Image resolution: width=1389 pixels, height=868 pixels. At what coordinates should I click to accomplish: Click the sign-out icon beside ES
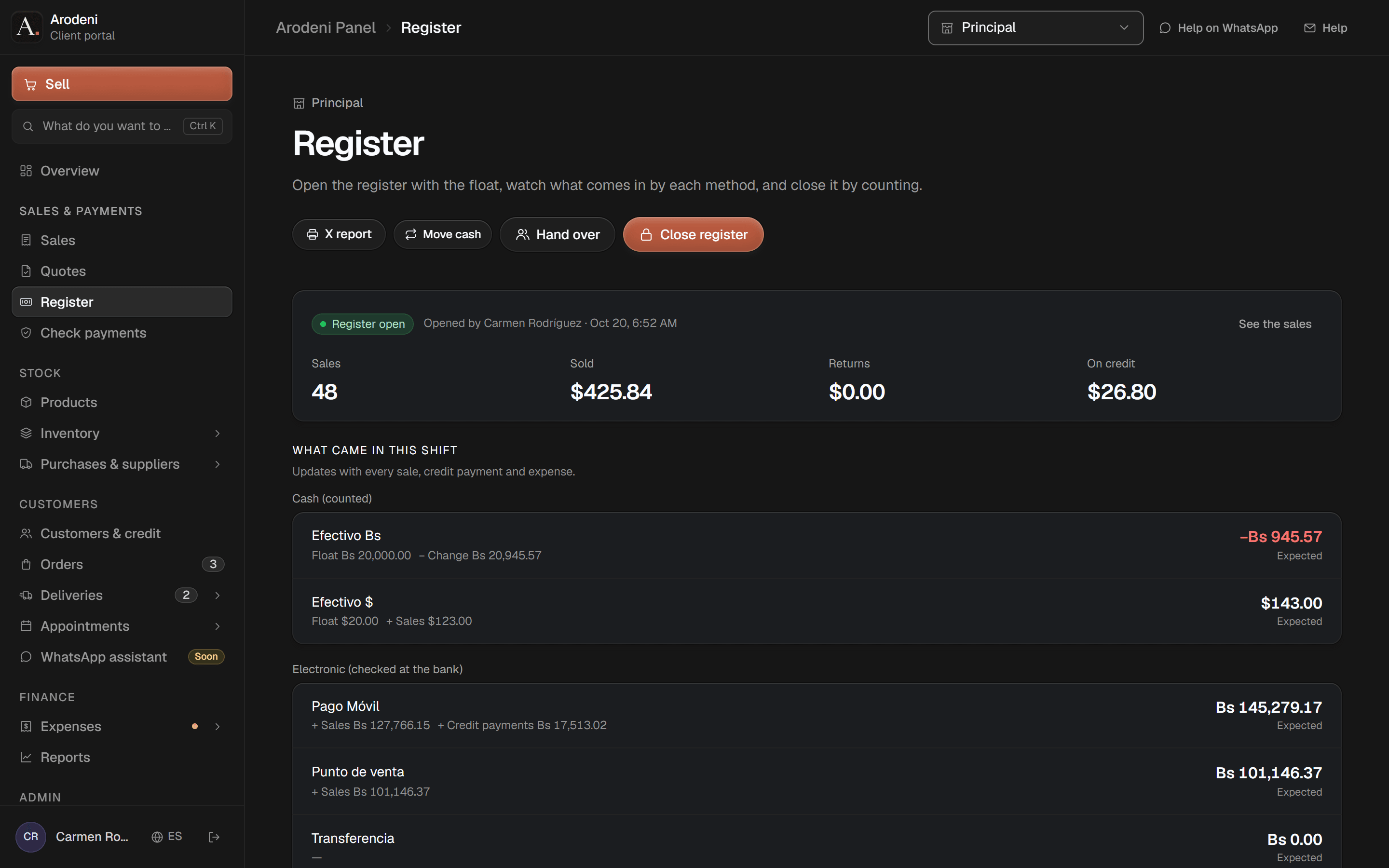point(214,837)
